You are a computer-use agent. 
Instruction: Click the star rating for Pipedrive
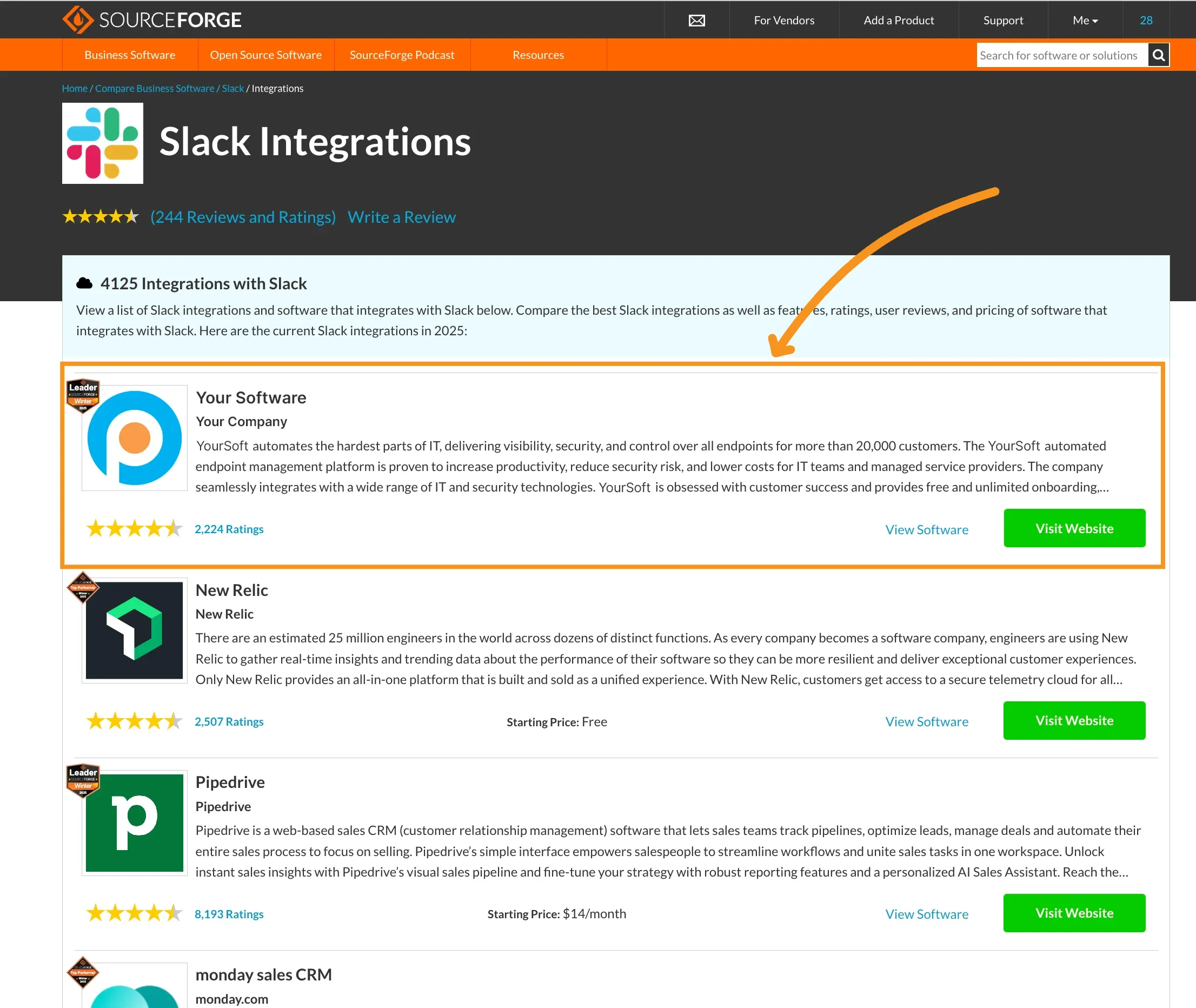click(134, 913)
